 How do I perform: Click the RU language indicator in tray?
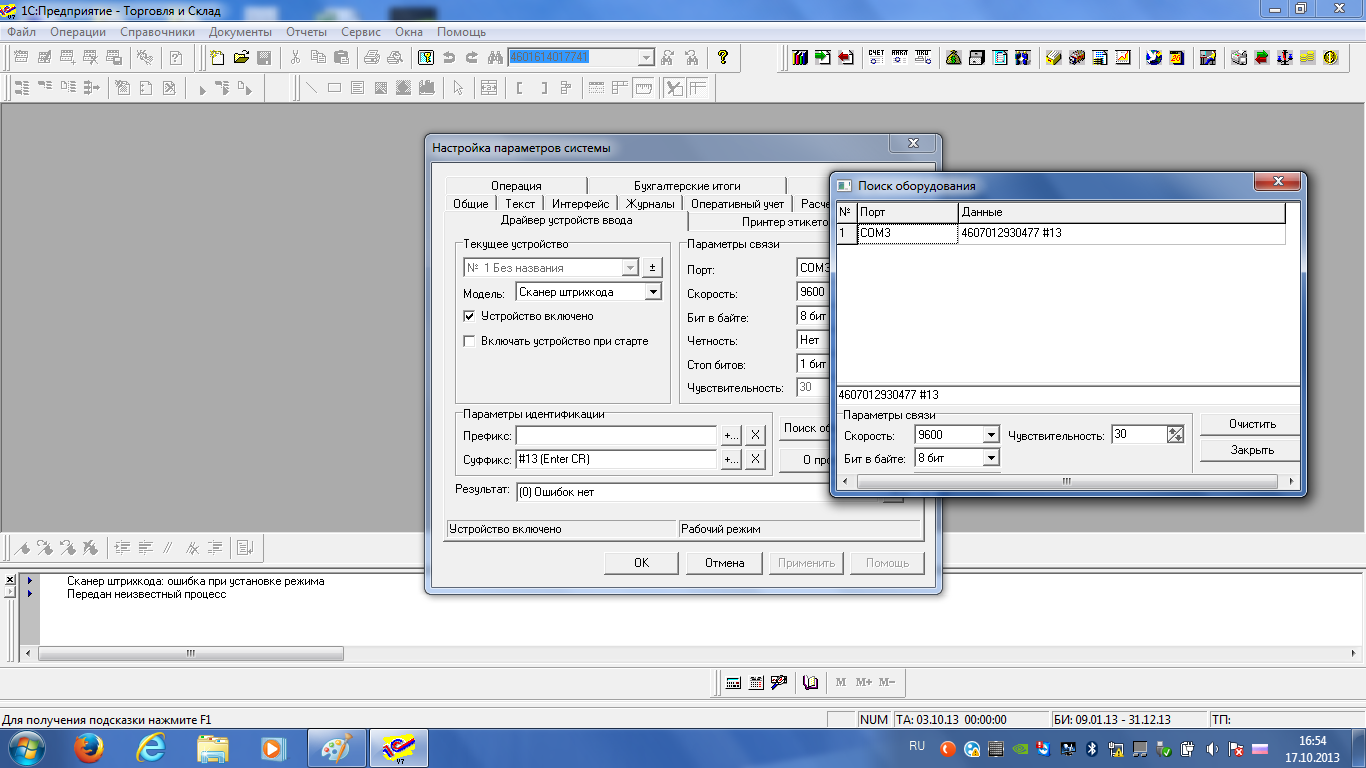pyautogui.click(x=917, y=746)
